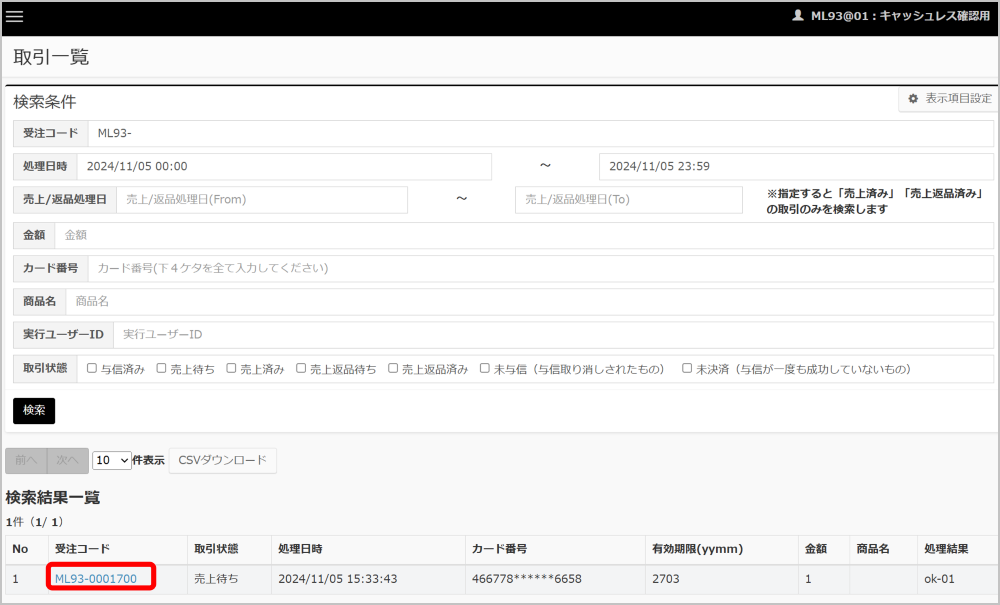Enable the 未決済 checkbox

pyautogui.click(x=687, y=368)
